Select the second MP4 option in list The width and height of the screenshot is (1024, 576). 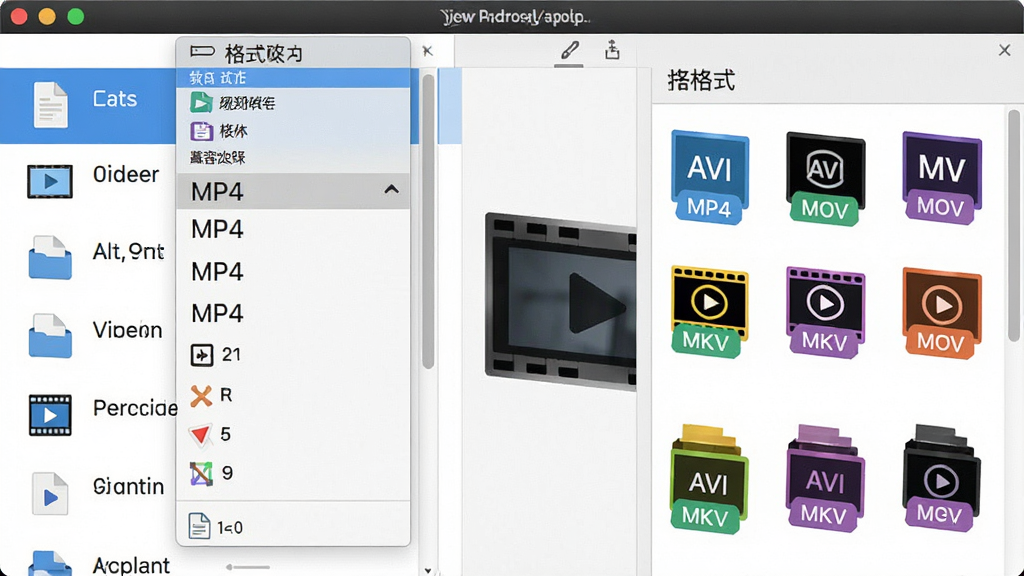tap(293, 271)
